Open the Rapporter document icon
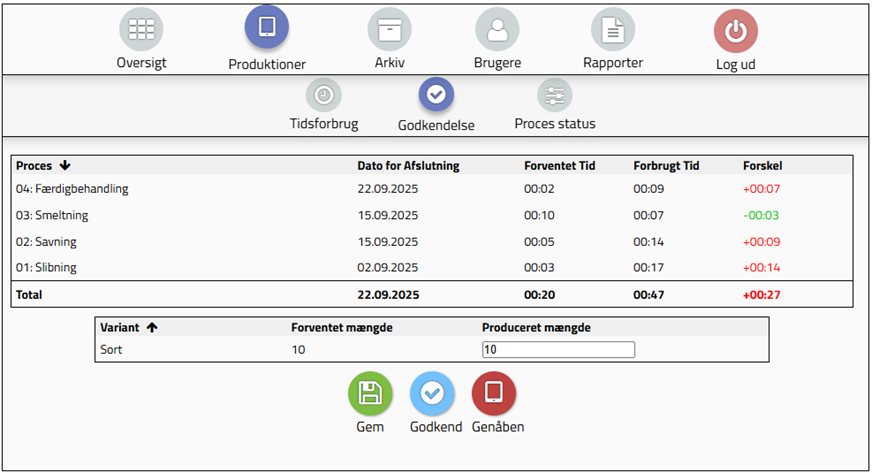The width and height of the screenshot is (872, 473). point(612,30)
